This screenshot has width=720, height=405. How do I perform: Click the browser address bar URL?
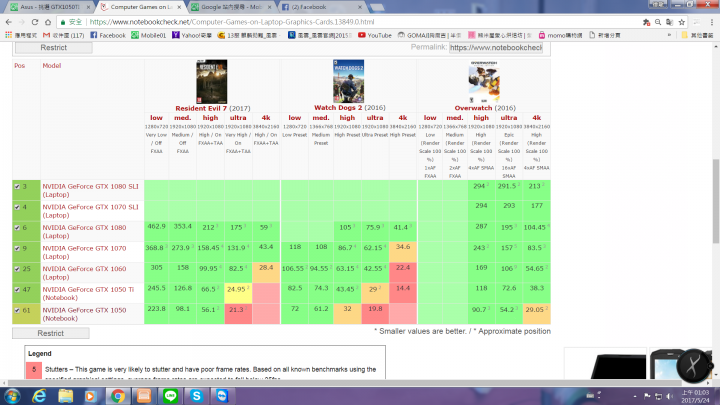click(x=232, y=22)
